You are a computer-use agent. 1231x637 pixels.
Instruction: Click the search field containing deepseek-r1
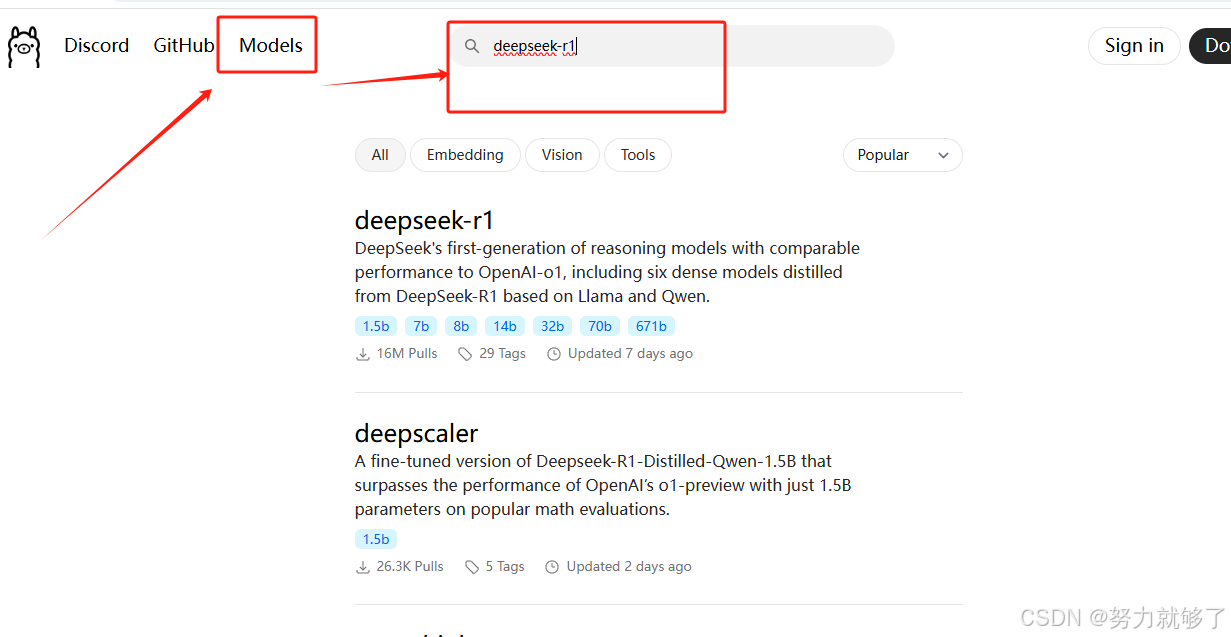pyautogui.click(x=671, y=46)
